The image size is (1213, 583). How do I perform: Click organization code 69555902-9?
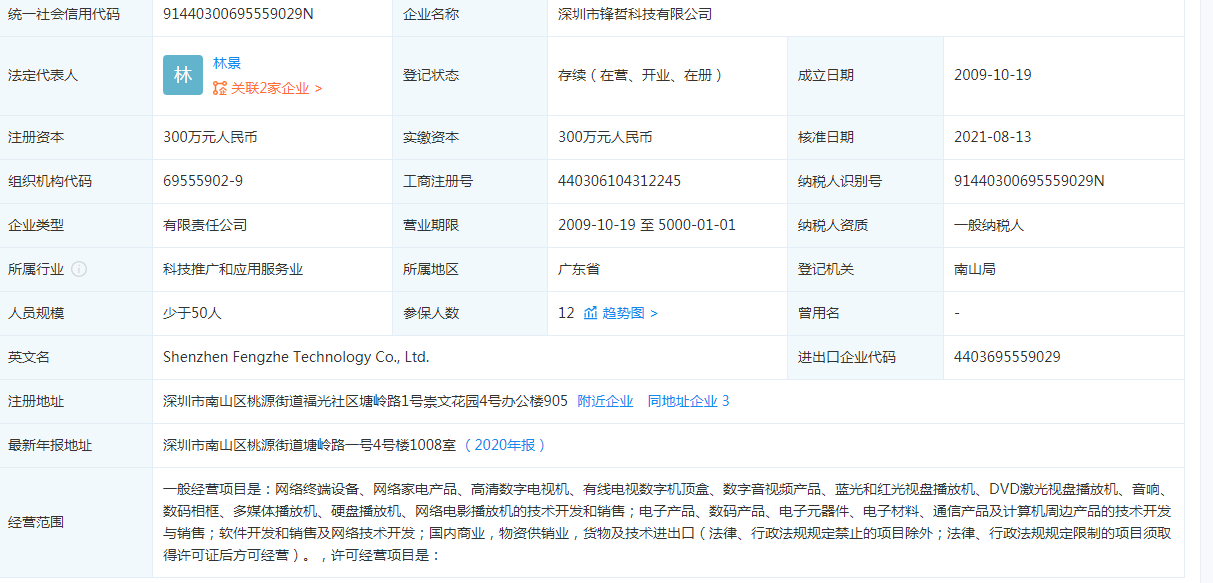pyautogui.click(x=203, y=181)
